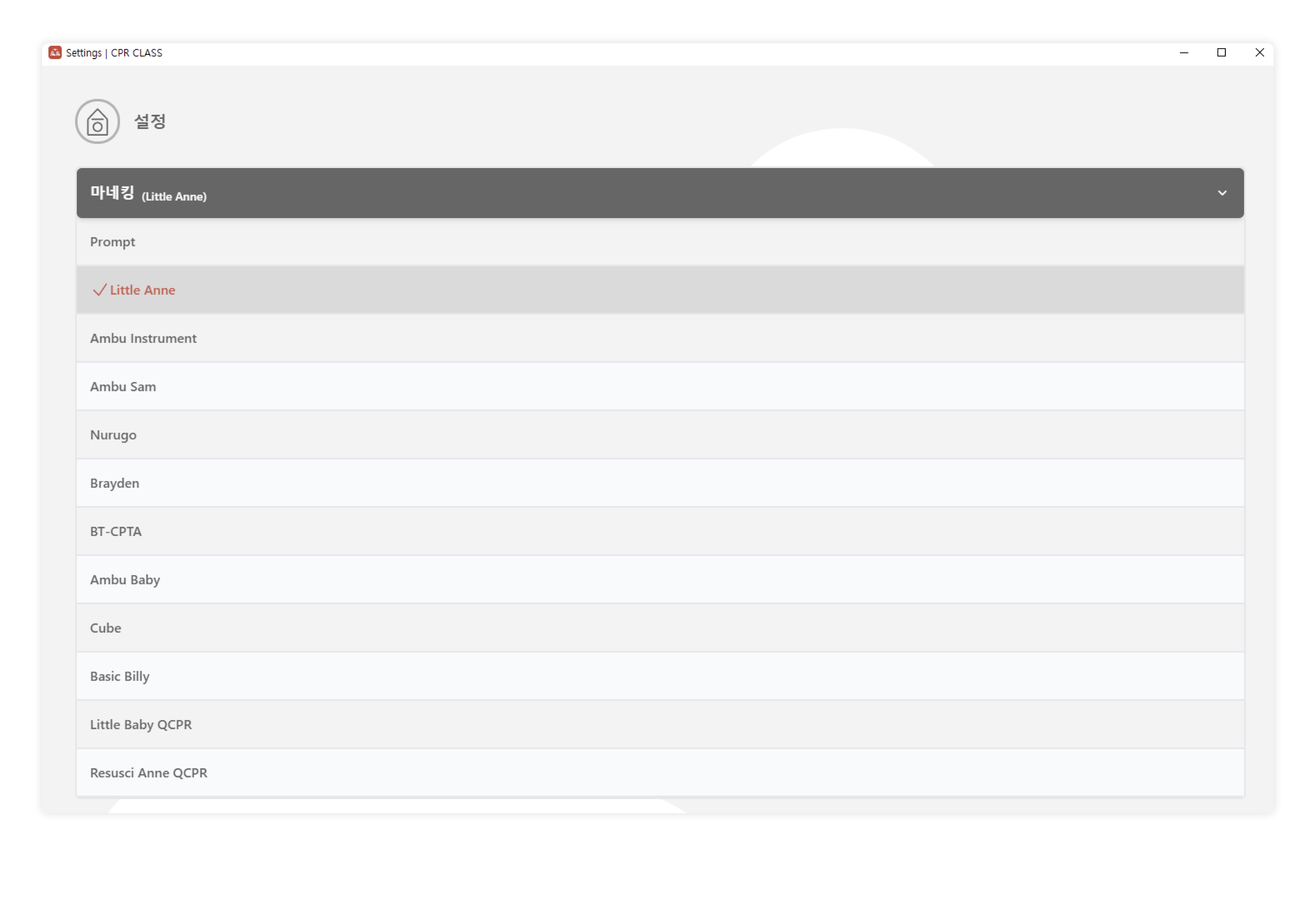Collapse the manikin dropdown chevron
Image resolution: width=1316 pixels, height=922 pixels.
1222,193
